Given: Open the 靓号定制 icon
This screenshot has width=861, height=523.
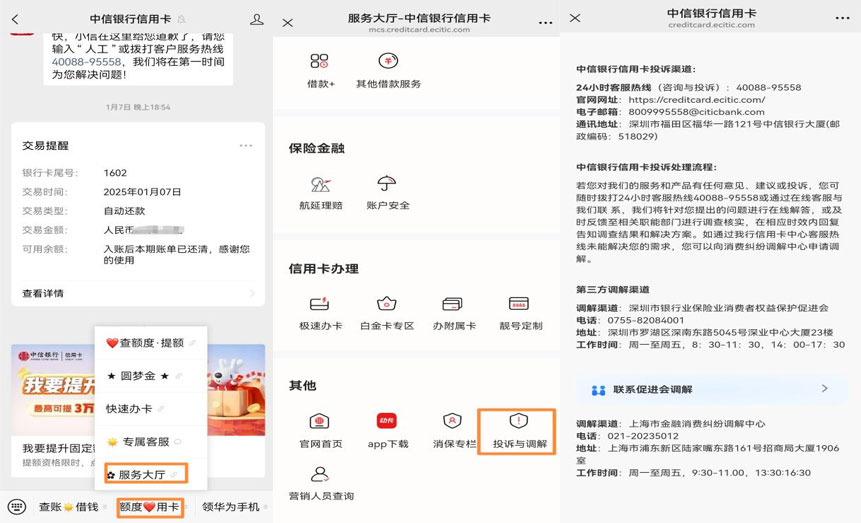Looking at the screenshot, I should pyautogui.click(x=519, y=303).
